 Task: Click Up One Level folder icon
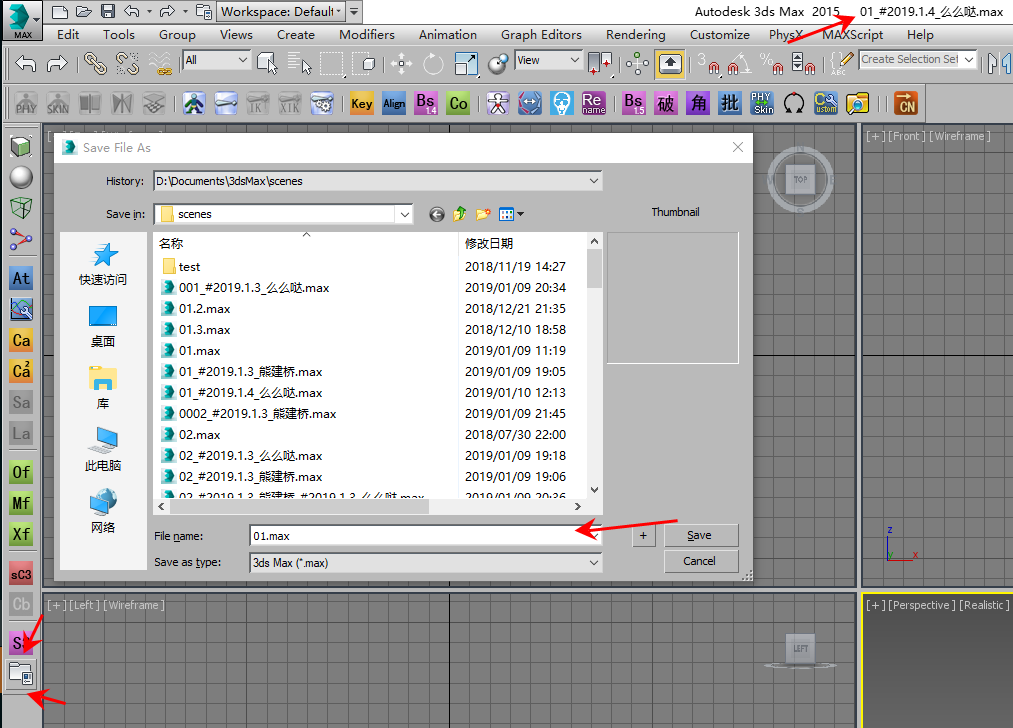click(459, 214)
